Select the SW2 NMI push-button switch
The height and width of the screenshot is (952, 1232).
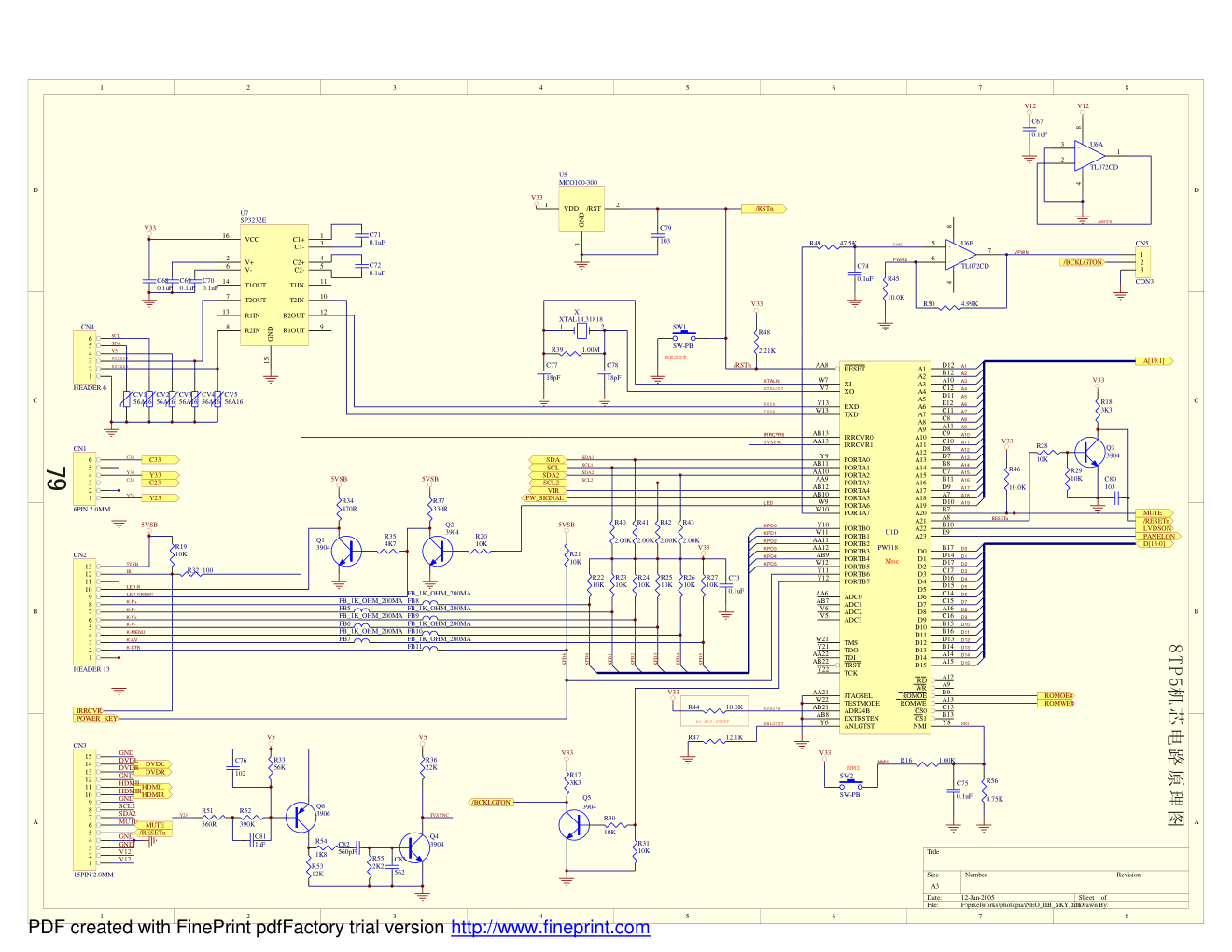(x=849, y=785)
